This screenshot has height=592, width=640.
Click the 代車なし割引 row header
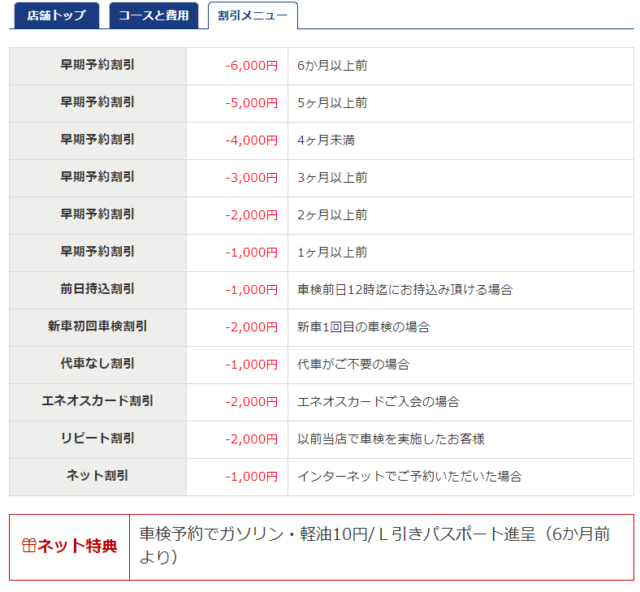(x=98, y=363)
